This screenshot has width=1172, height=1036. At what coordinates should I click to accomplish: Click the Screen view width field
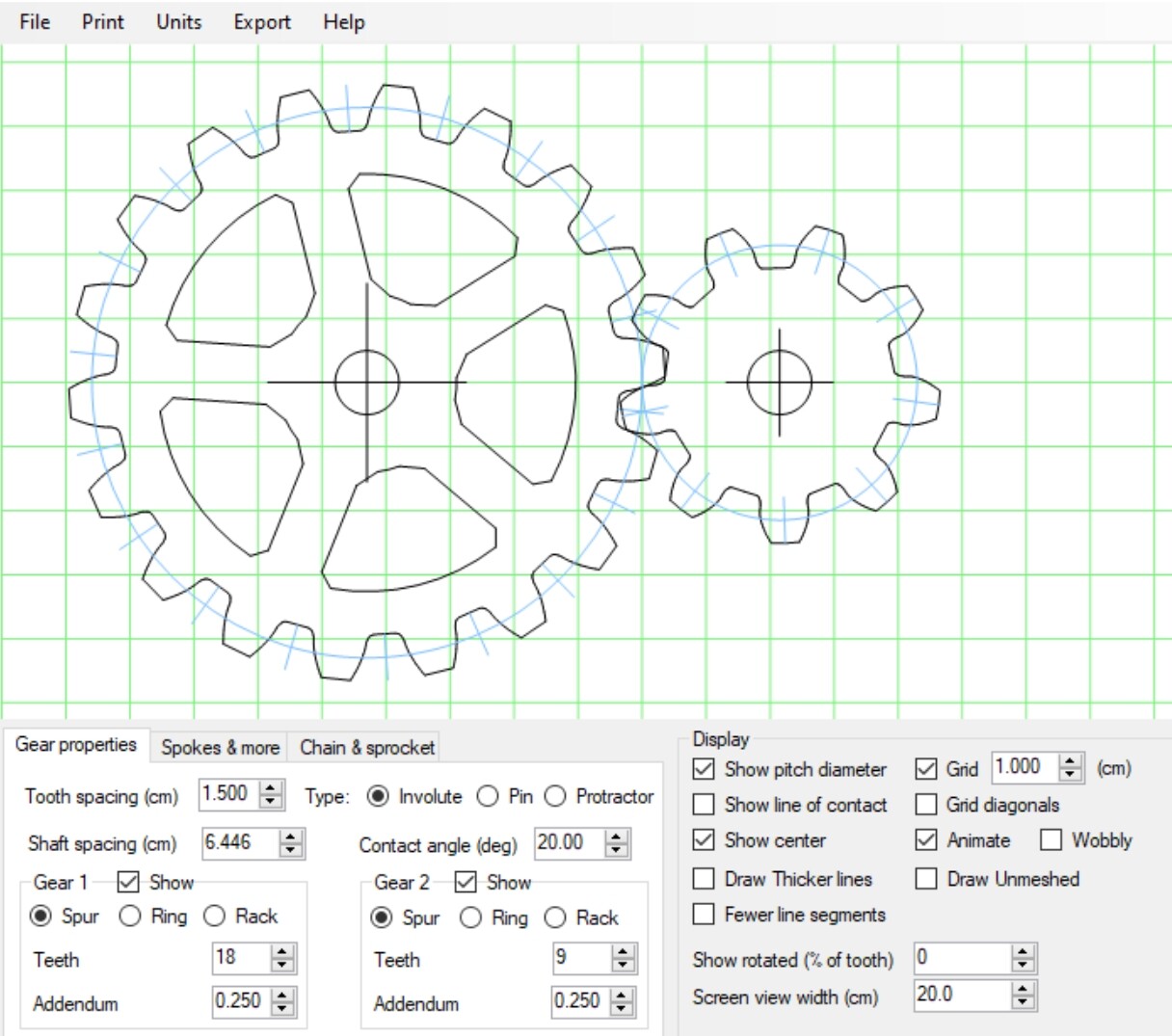click(963, 995)
